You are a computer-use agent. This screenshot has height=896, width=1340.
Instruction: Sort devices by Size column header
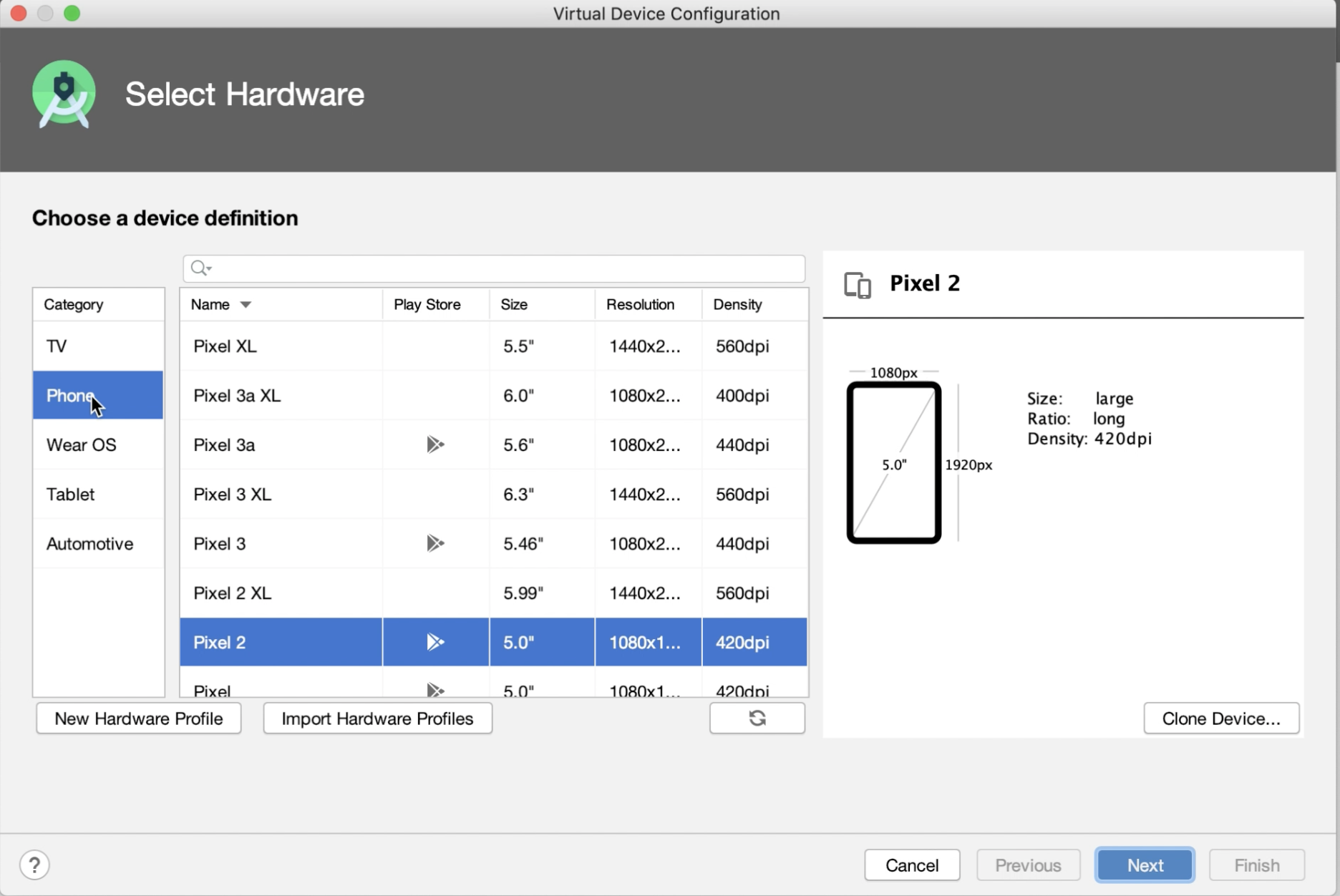513,305
